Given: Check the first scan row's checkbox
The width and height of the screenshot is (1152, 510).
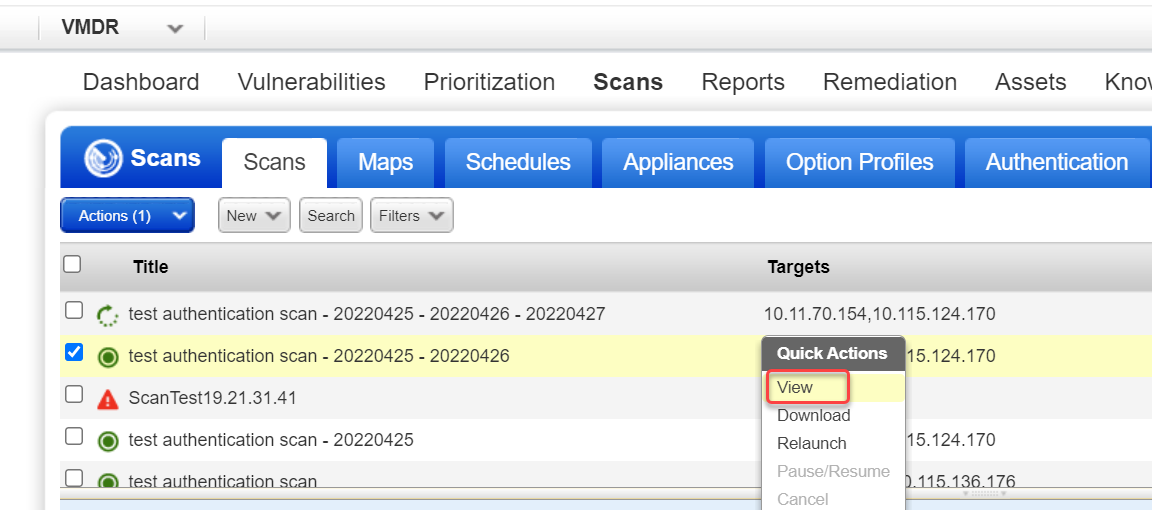Looking at the screenshot, I should (x=74, y=311).
